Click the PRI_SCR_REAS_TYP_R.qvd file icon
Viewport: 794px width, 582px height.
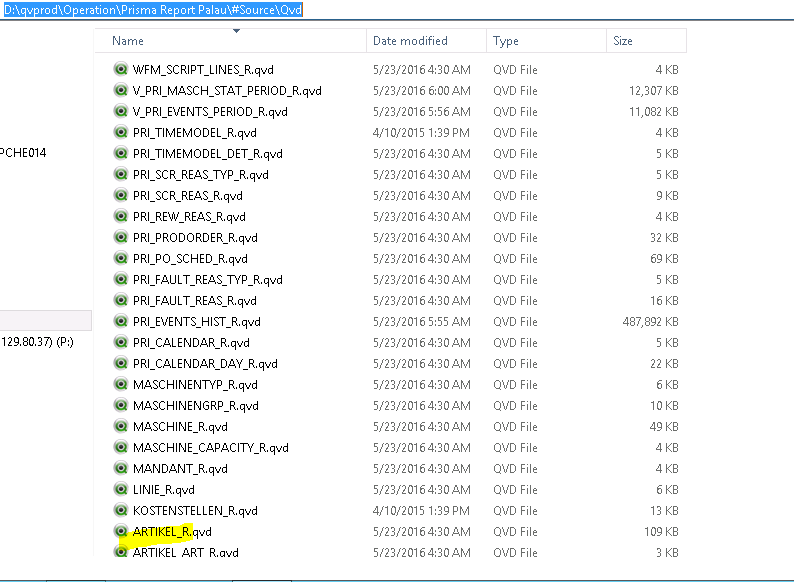121,174
